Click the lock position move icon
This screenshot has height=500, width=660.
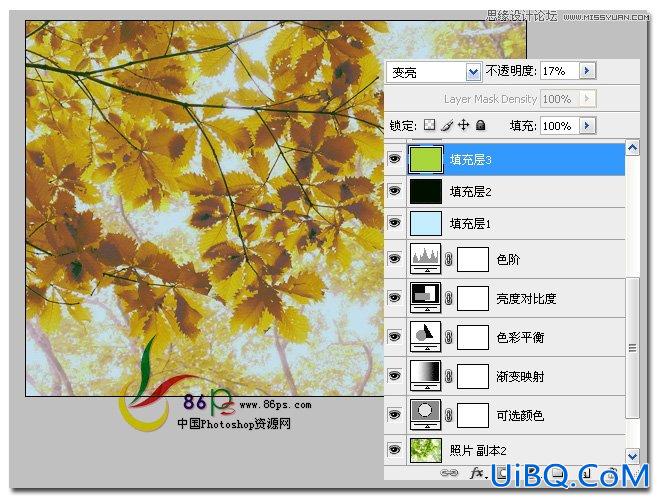point(463,125)
